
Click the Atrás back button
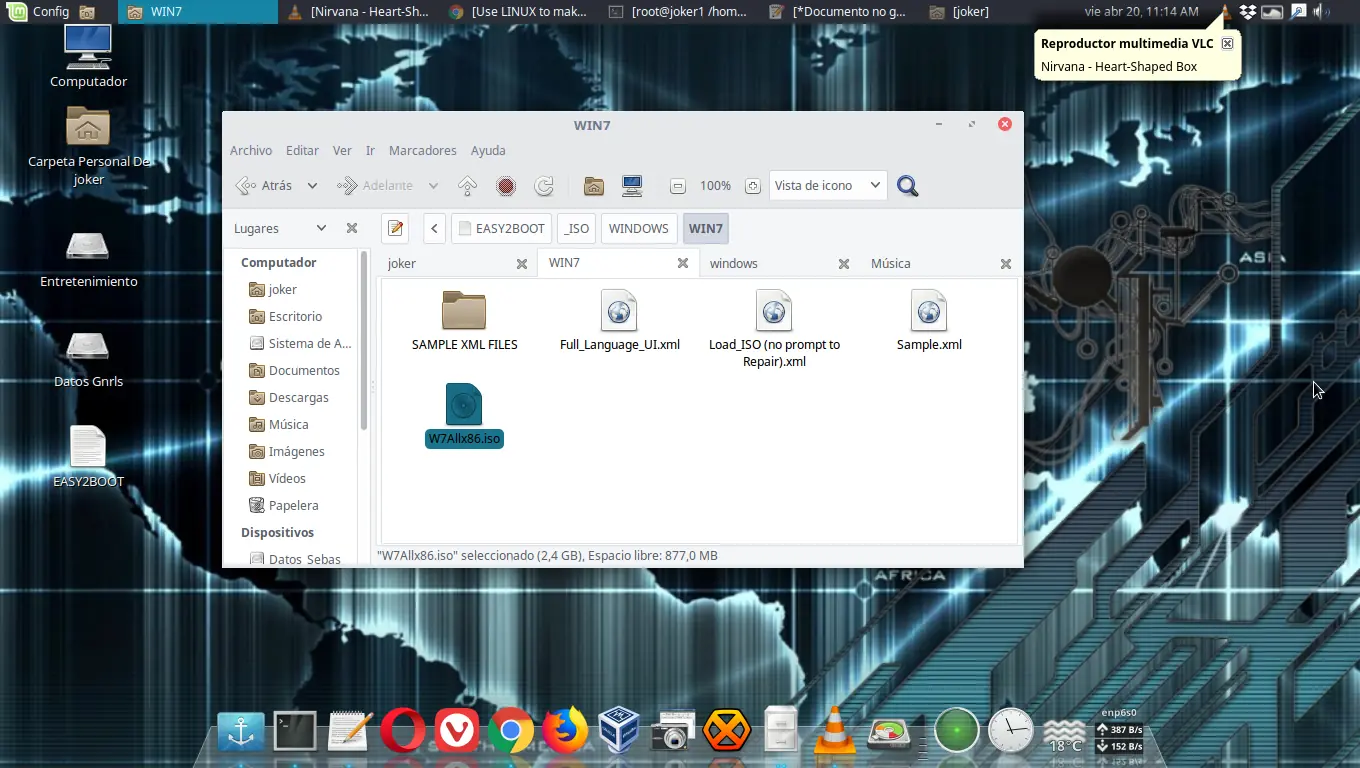click(264, 186)
